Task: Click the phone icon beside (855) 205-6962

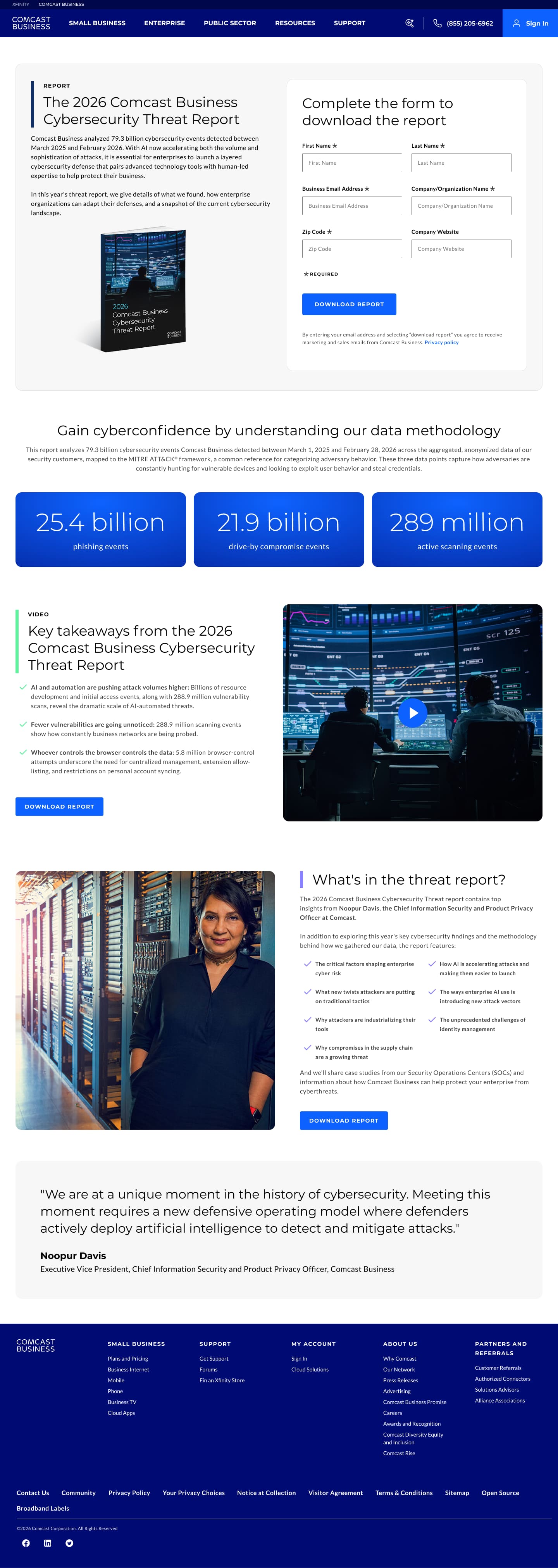Action: tap(437, 23)
